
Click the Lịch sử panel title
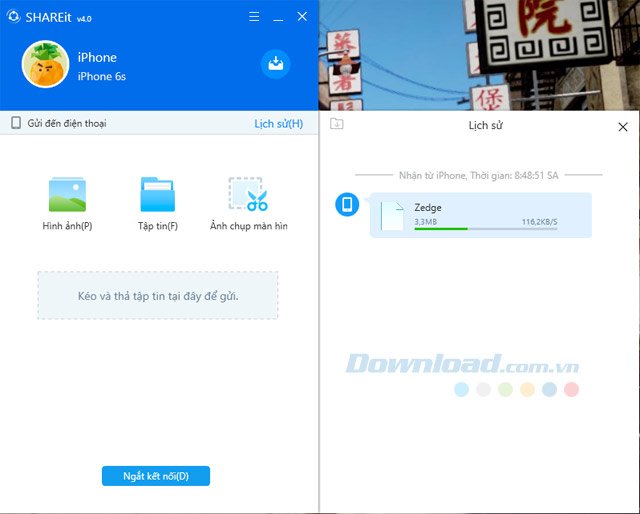click(485, 125)
